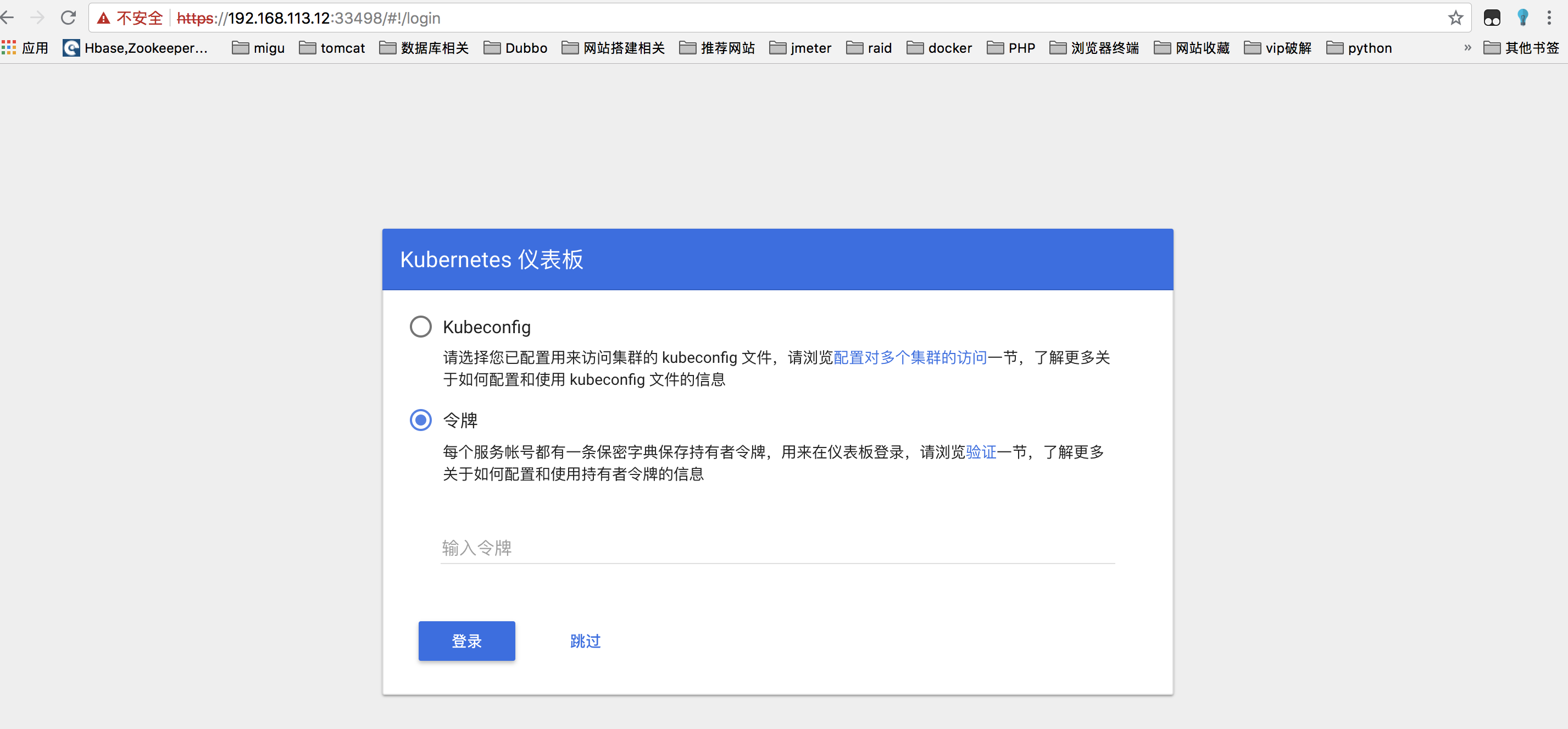The height and width of the screenshot is (729, 1568).
Task: Click the browser back arrow
Action: coord(7,18)
